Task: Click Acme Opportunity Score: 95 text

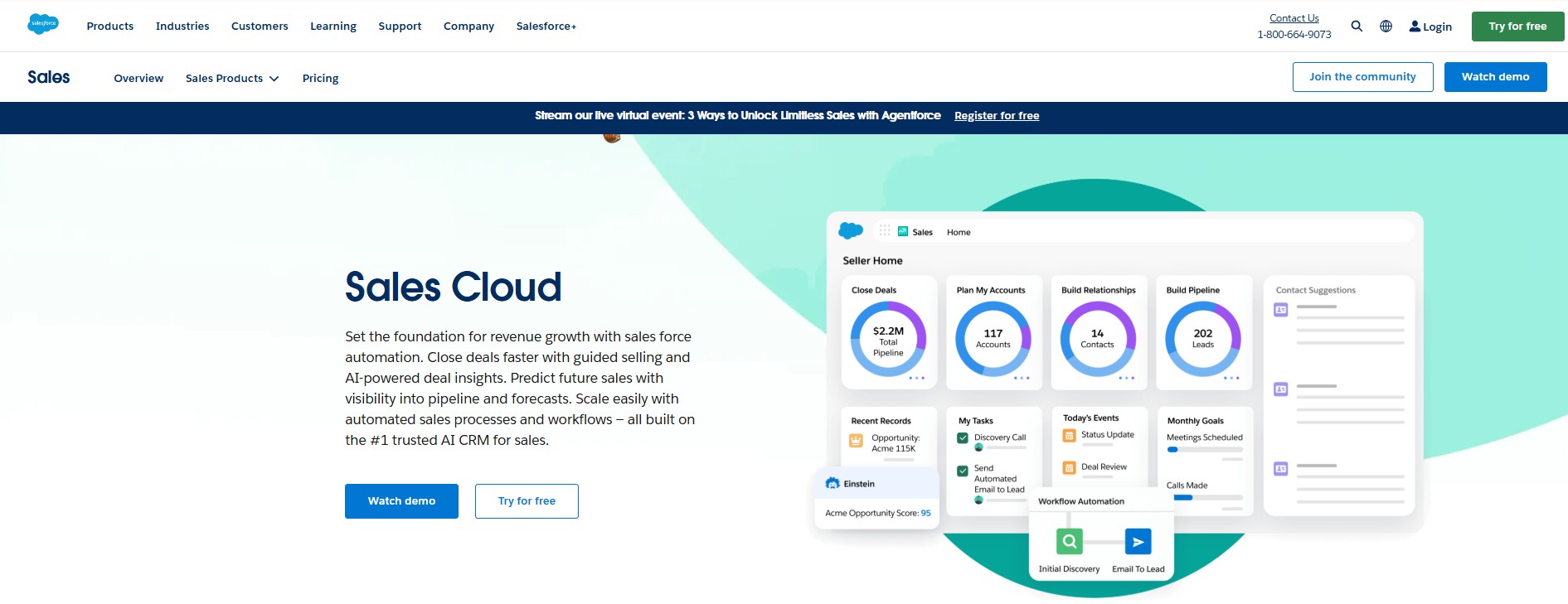Action: point(878,513)
